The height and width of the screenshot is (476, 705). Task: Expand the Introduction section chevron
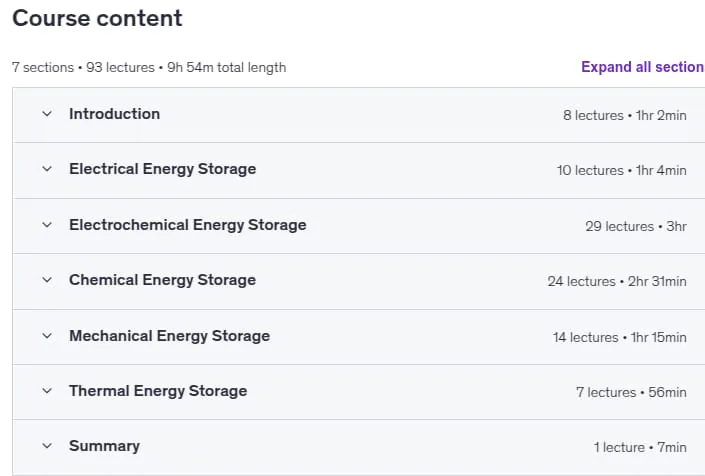(47, 114)
